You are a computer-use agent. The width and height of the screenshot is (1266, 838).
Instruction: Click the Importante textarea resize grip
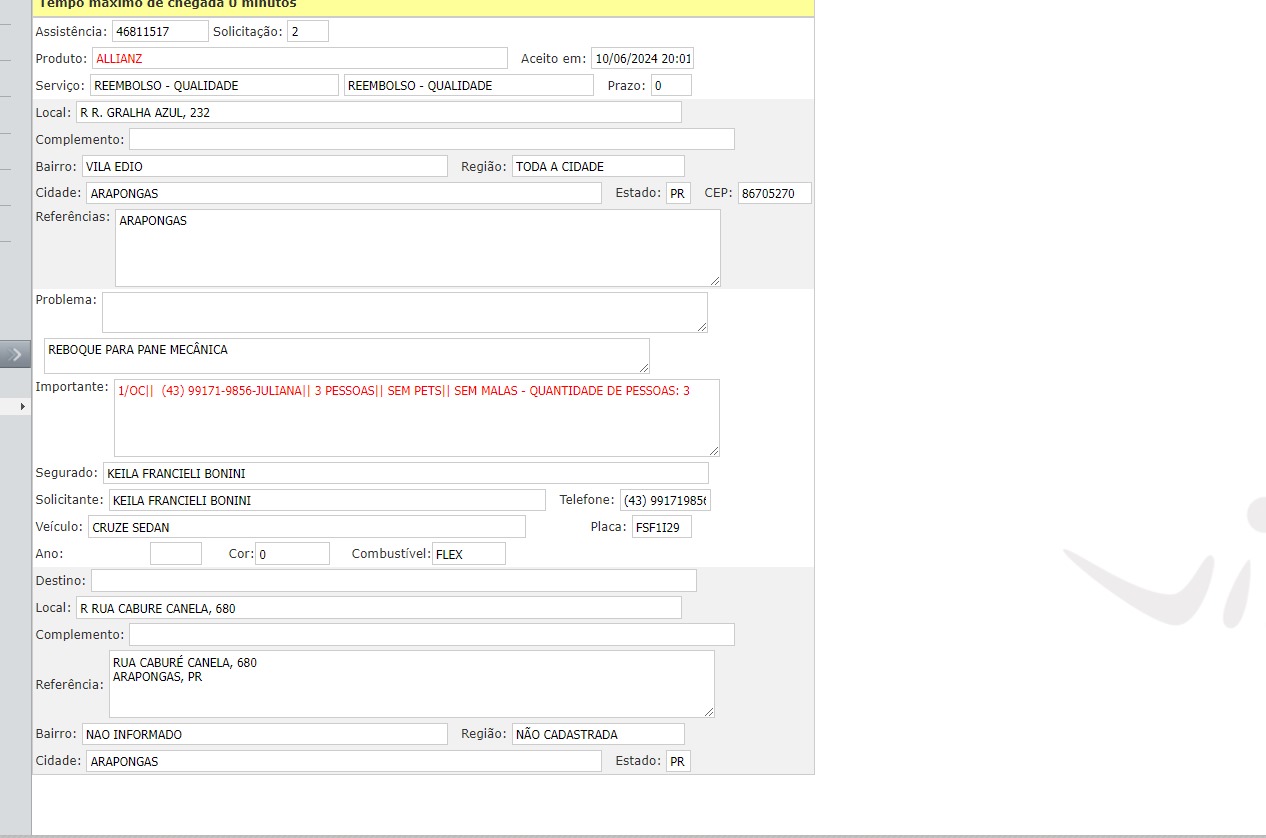(713, 450)
